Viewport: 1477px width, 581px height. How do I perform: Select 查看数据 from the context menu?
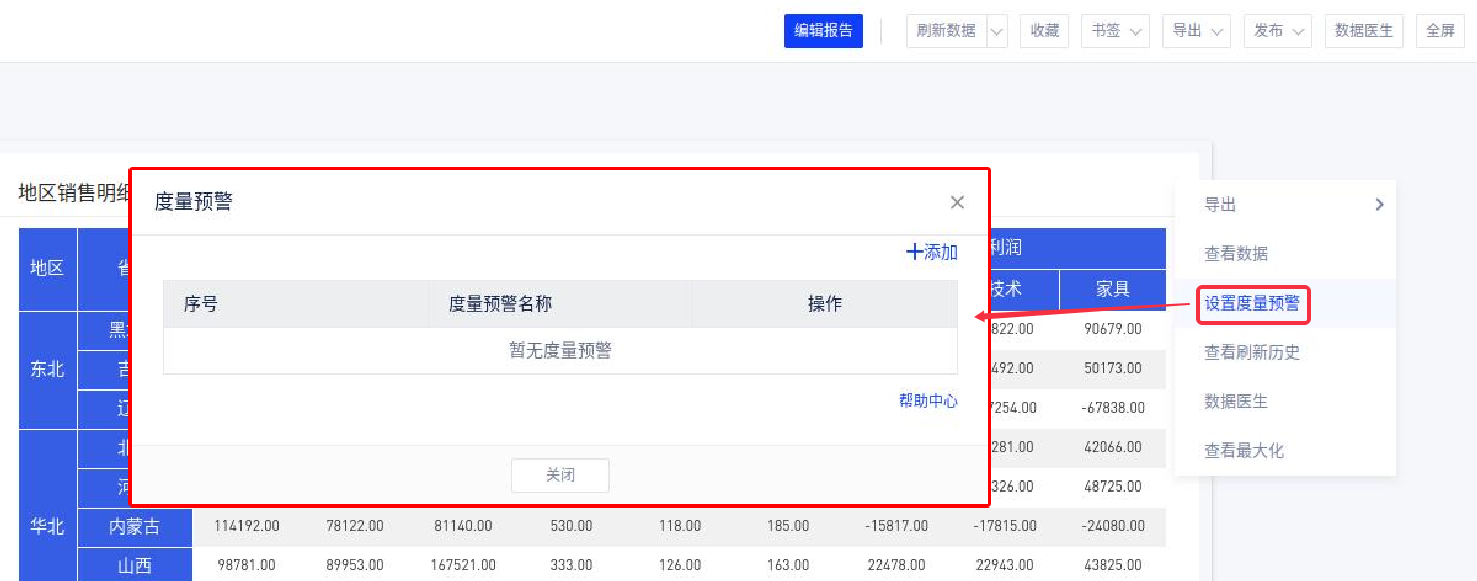pos(1236,254)
